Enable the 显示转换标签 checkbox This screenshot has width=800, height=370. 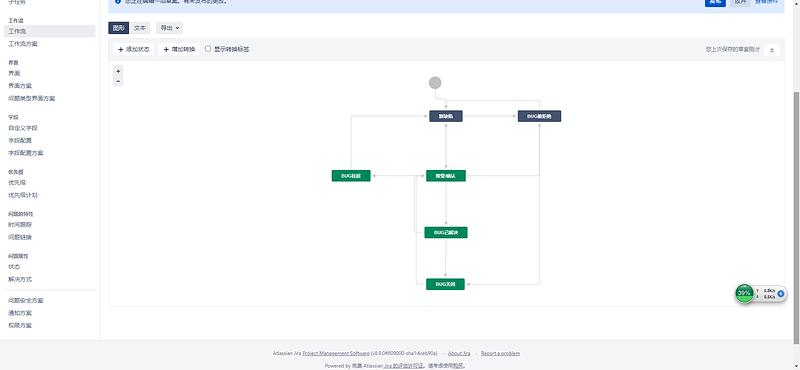click(208, 49)
